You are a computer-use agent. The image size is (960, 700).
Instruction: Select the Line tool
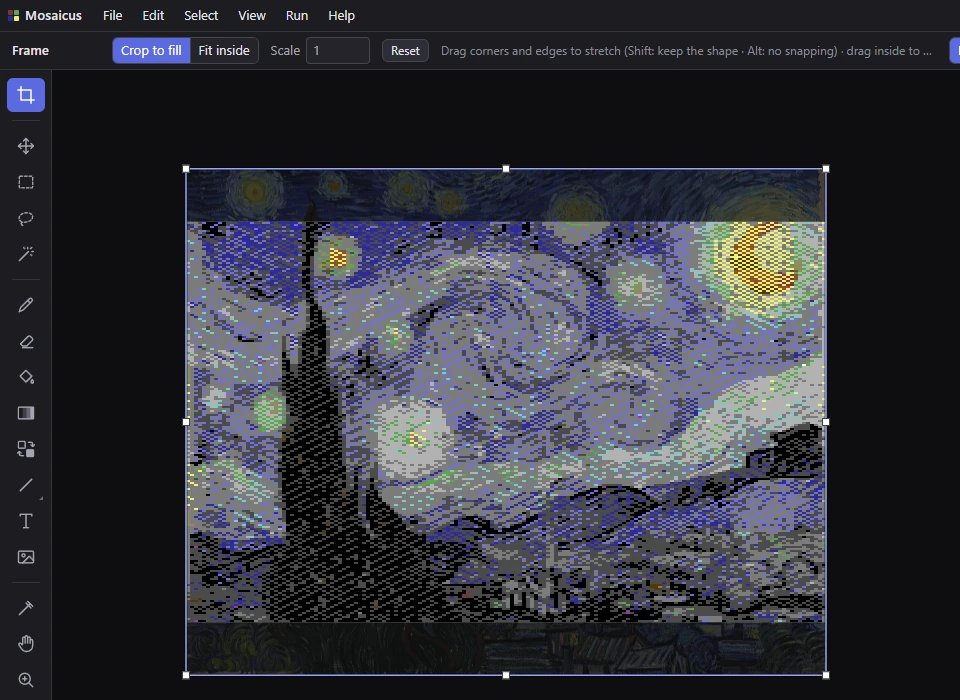(26, 485)
